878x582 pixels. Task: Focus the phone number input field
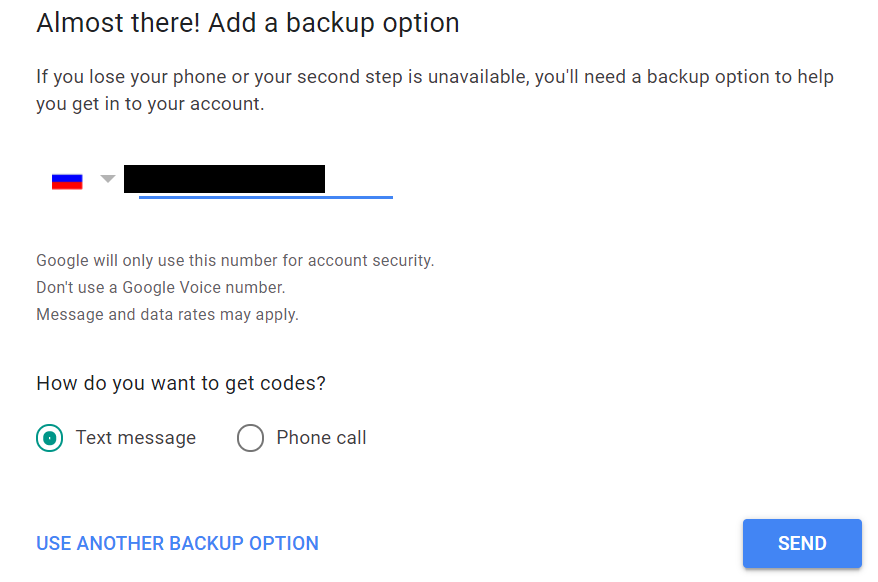[264, 180]
